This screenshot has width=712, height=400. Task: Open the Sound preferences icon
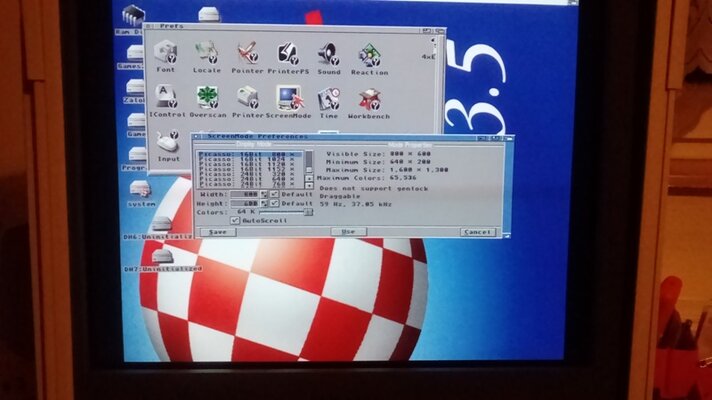pyautogui.click(x=329, y=52)
